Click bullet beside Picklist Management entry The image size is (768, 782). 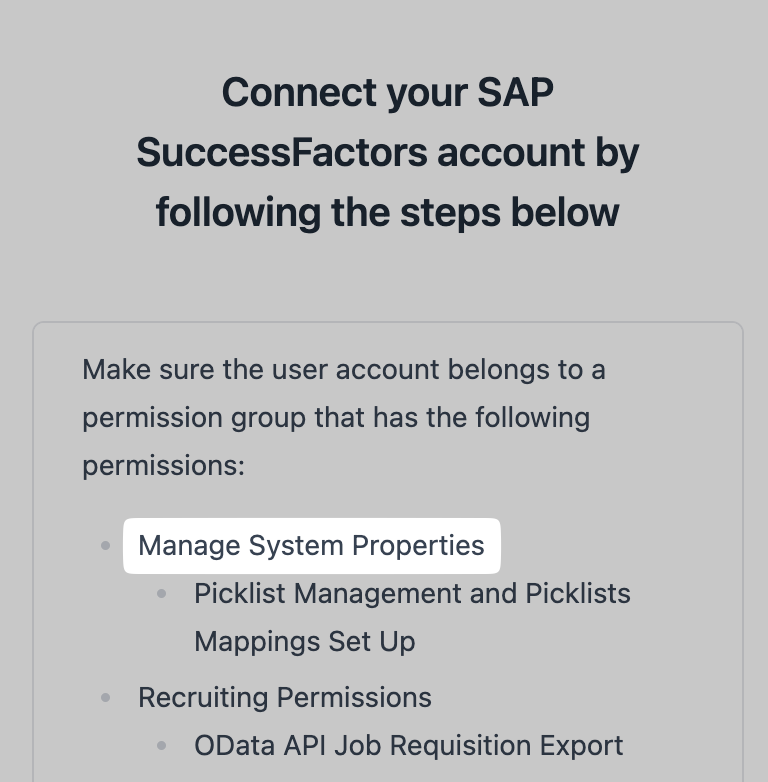click(x=161, y=593)
